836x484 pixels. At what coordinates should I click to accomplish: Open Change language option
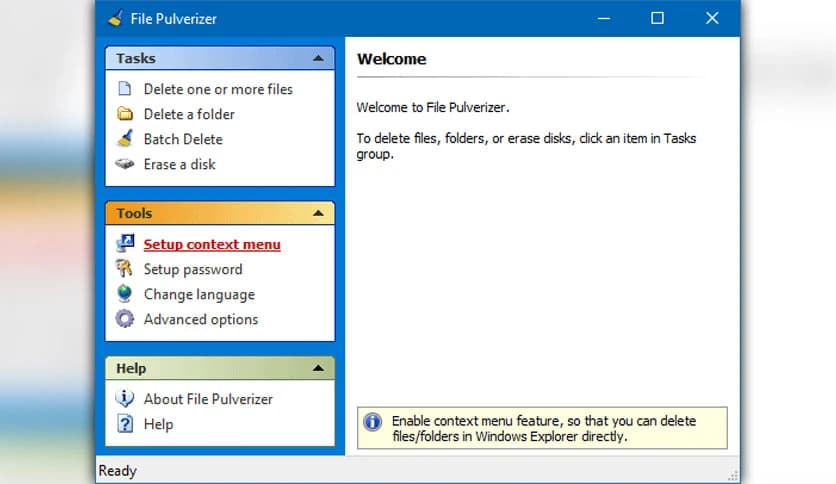tap(199, 294)
